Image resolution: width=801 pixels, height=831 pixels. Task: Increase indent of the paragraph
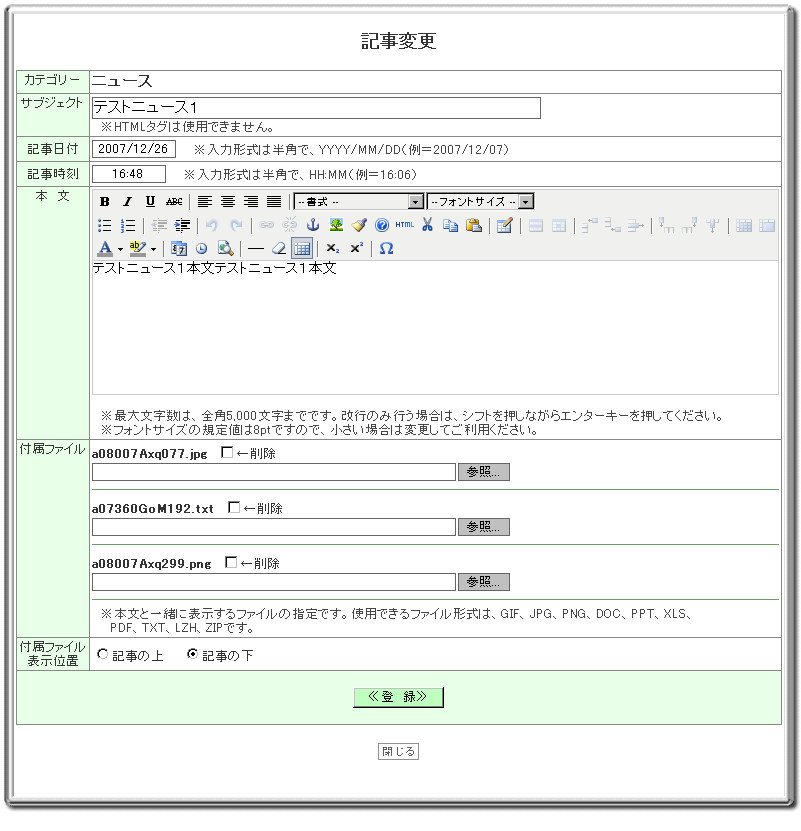[x=182, y=225]
